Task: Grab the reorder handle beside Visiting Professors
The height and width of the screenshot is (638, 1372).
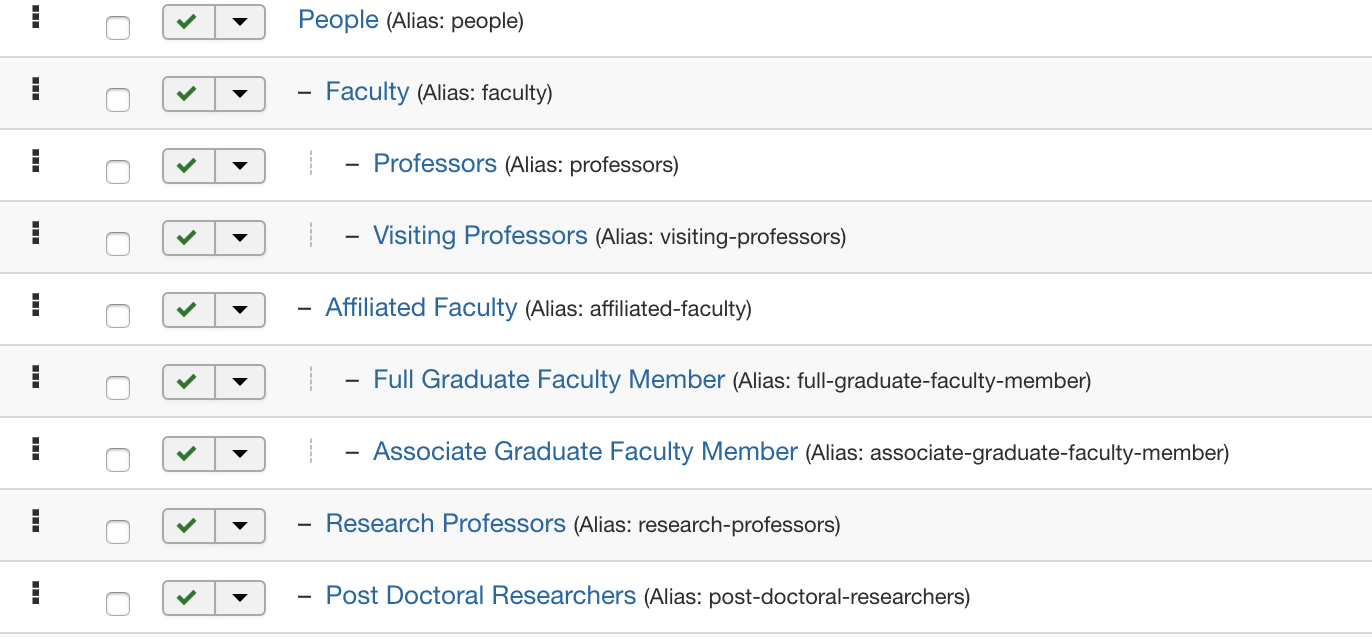Action: [x=35, y=233]
